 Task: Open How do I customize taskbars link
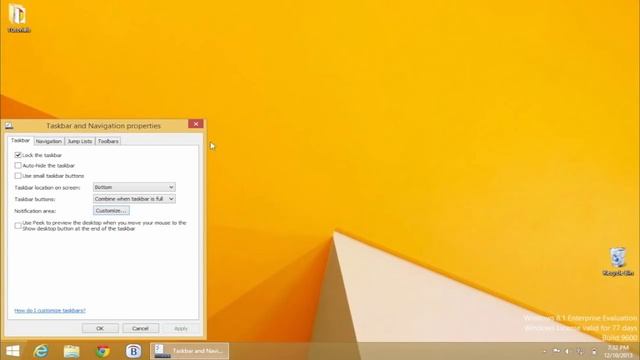50,310
